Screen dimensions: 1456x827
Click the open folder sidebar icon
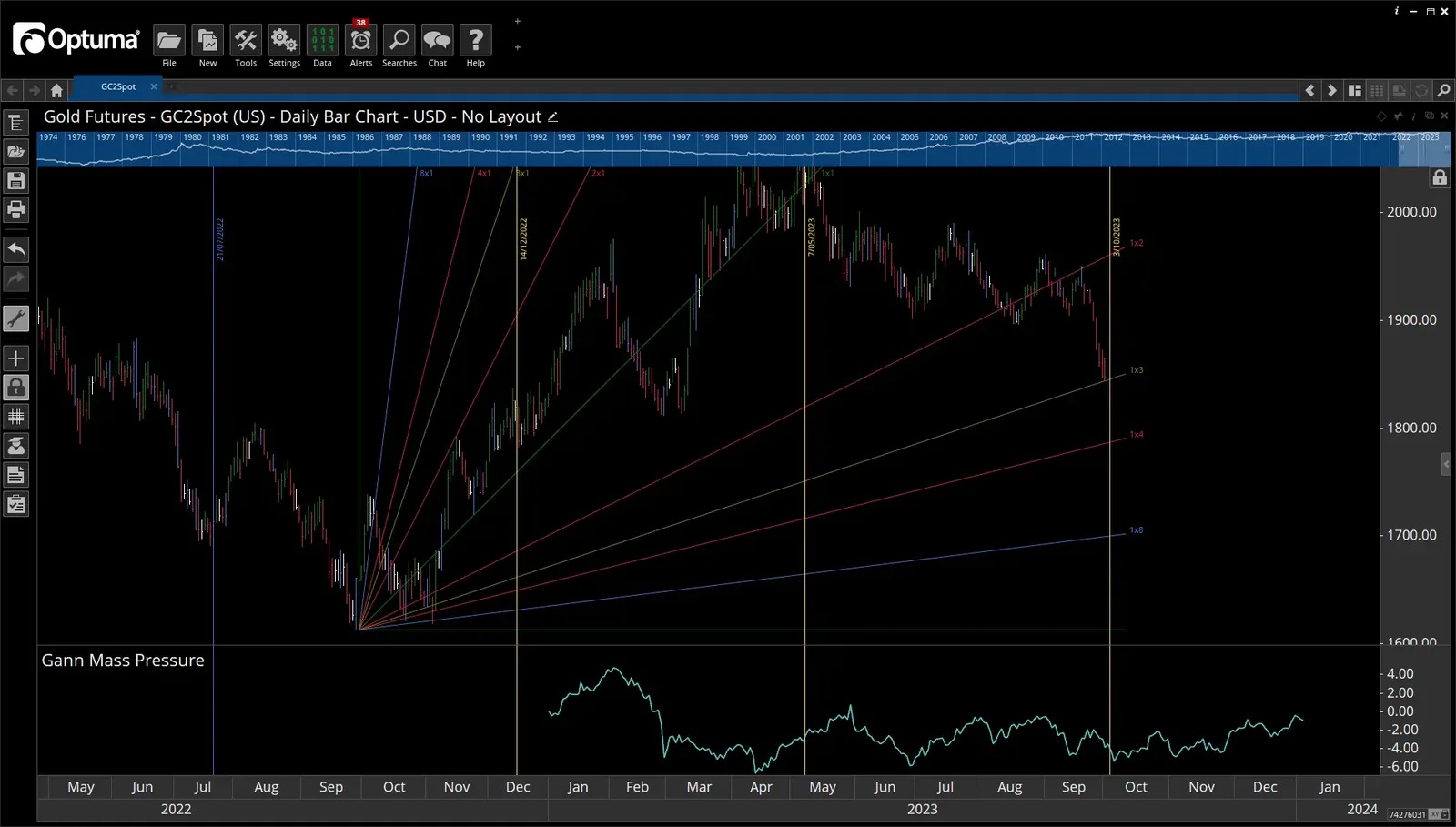(x=15, y=152)
